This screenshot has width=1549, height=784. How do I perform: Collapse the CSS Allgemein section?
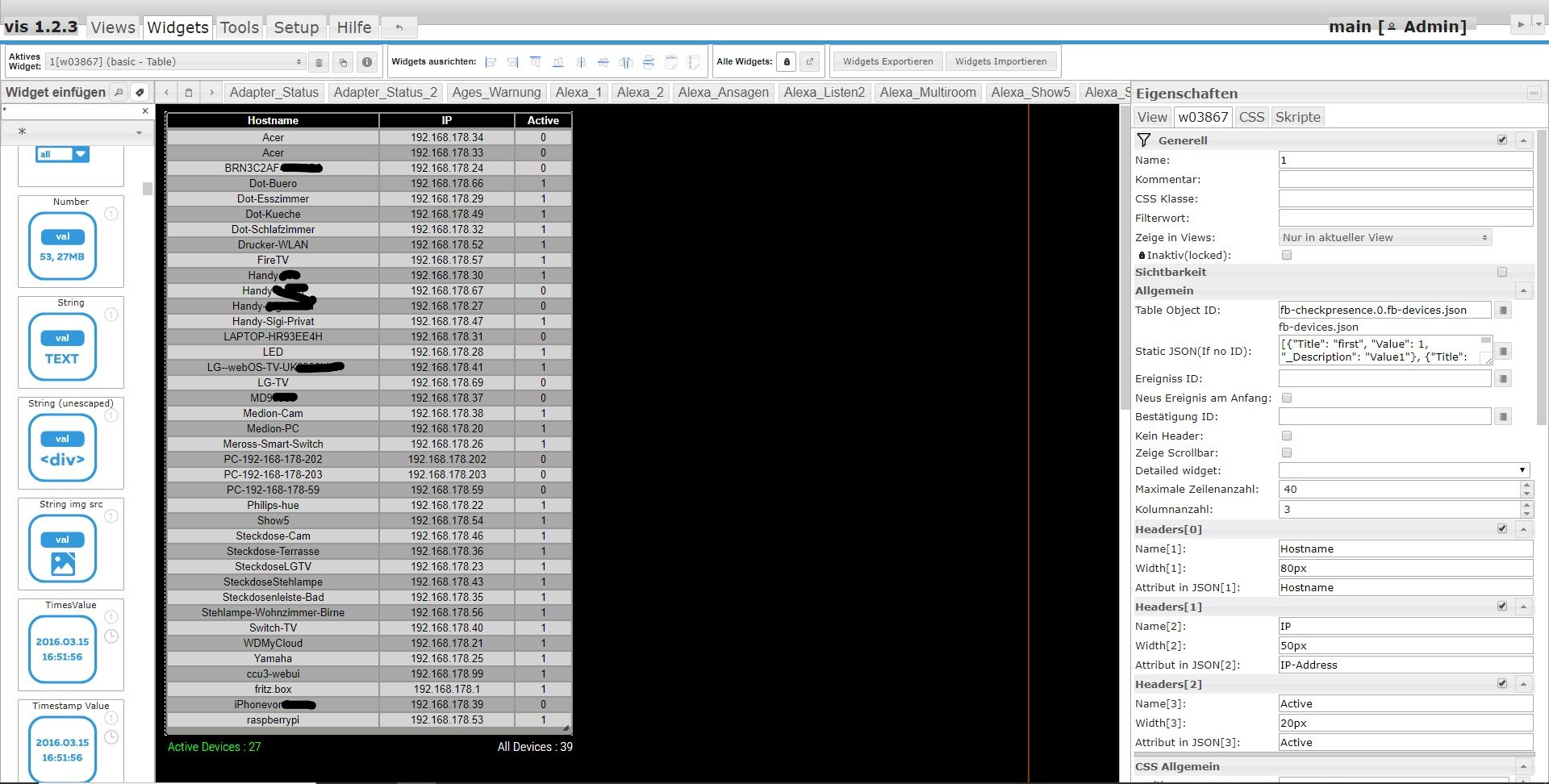[x=1523, y=767]
